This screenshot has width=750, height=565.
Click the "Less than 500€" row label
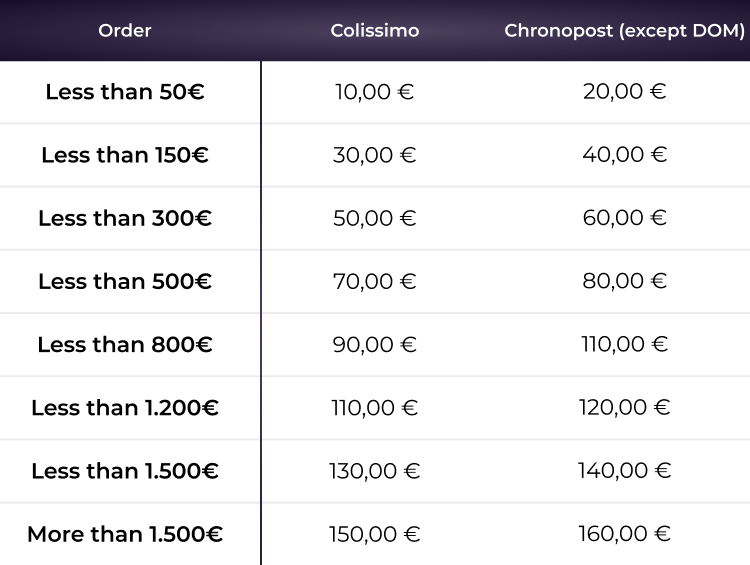125,281
